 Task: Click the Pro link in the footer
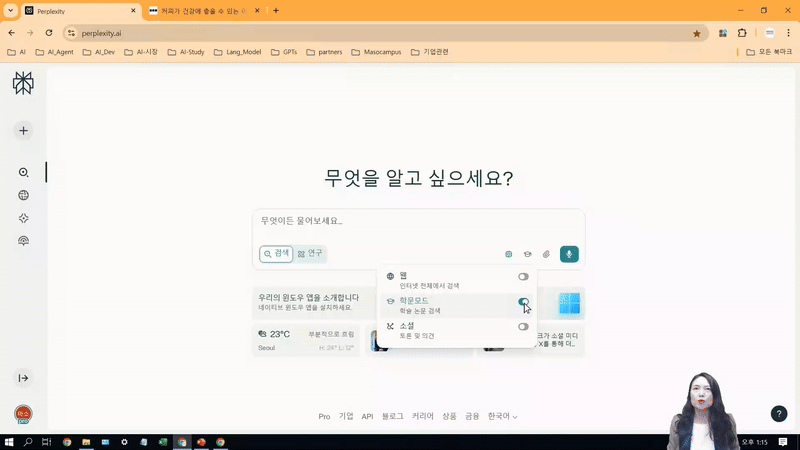tap(324, 416)
